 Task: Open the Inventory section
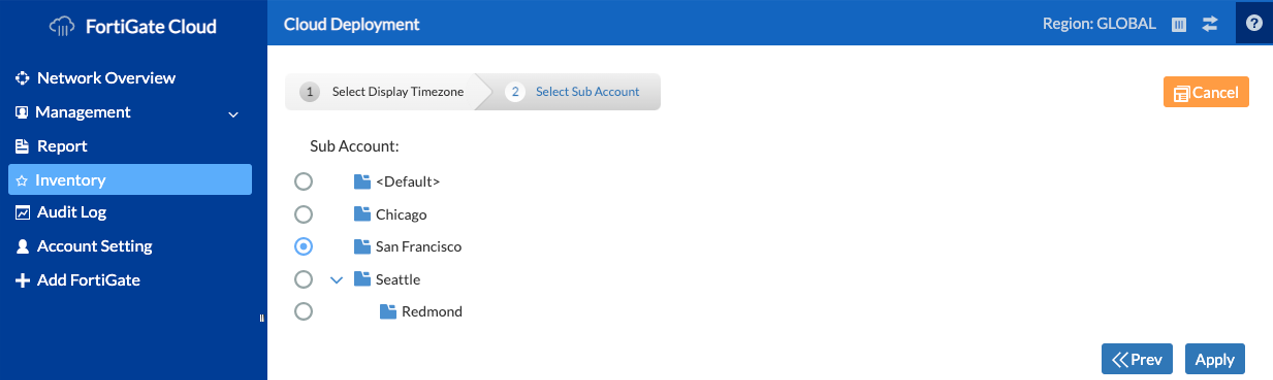pyautogui.click(x=130, y=179)
